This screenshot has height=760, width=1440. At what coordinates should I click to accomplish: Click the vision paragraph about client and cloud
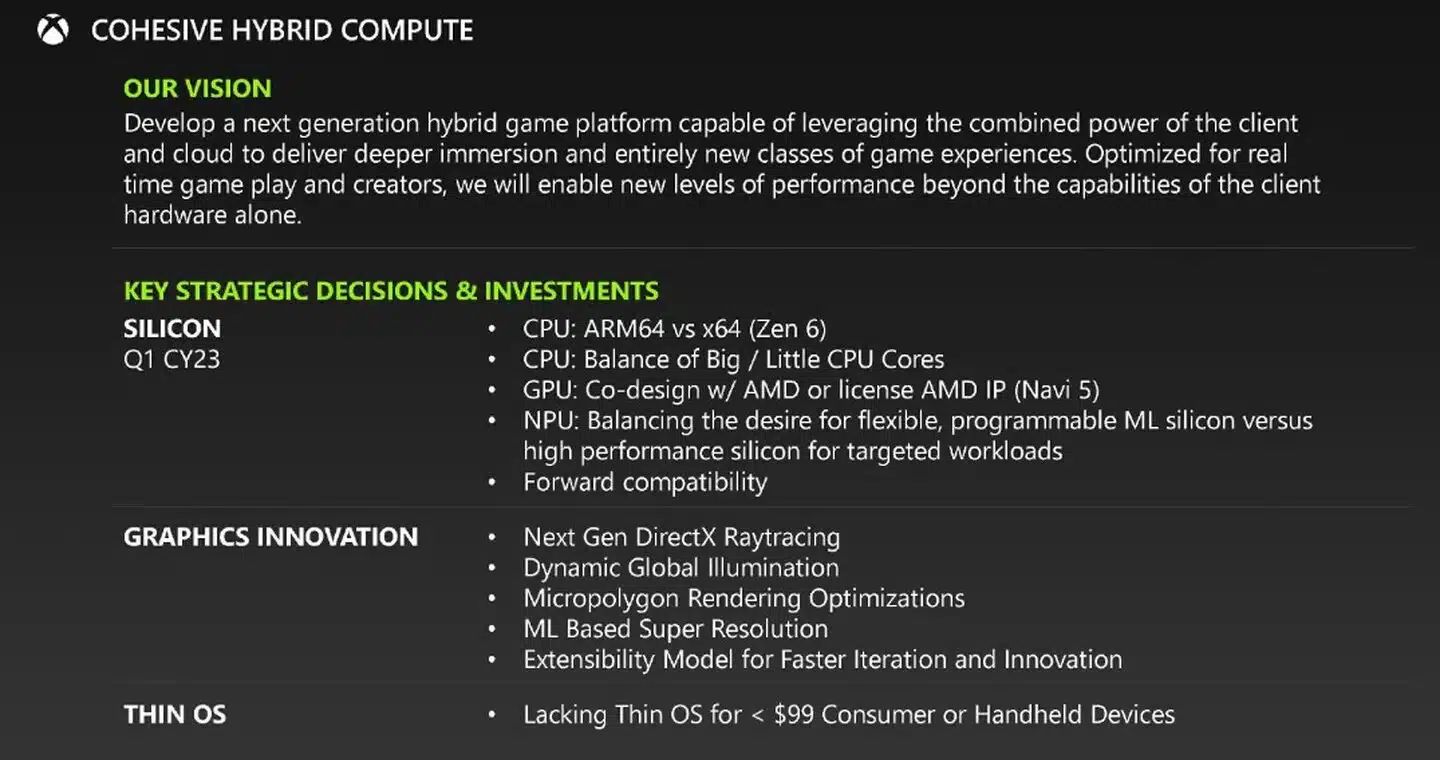pyautogui.click(x=722, y=170)
